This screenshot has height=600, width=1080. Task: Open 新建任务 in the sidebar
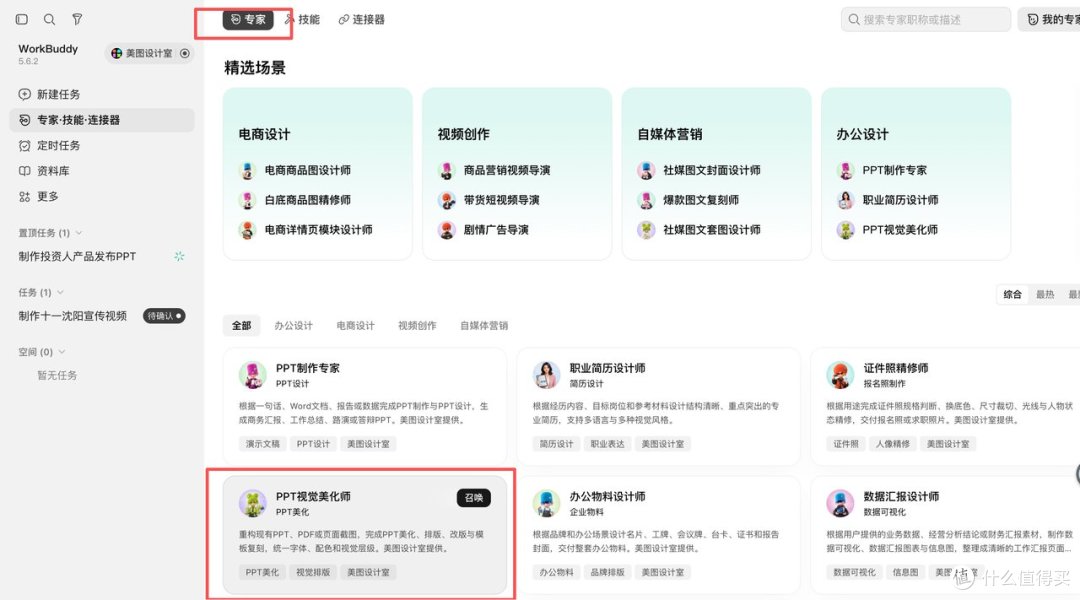point(102,94)
